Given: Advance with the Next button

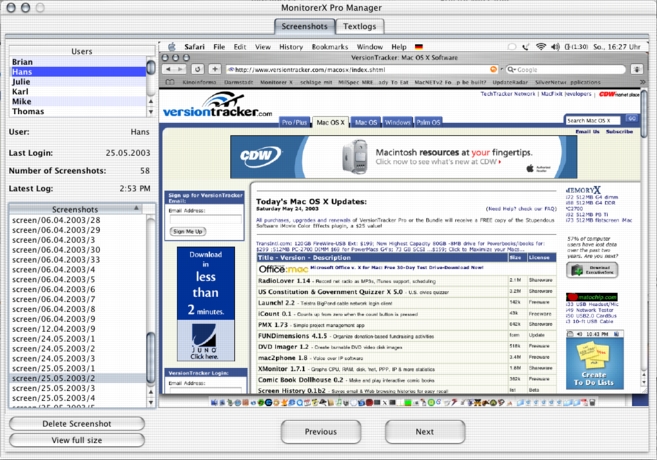Looking at the screenshot, I should pyautogui.click(x=425, y=432).
